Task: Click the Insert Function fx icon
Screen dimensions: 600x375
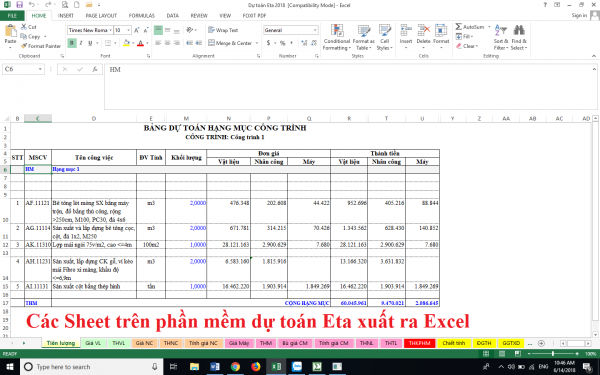Action: point(95,69)
